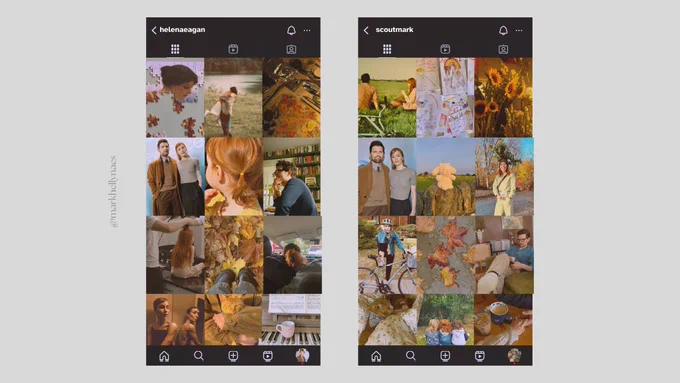Open more options on scoutmark profile
This screenshot has height=383, width=680.
point(519,30)
